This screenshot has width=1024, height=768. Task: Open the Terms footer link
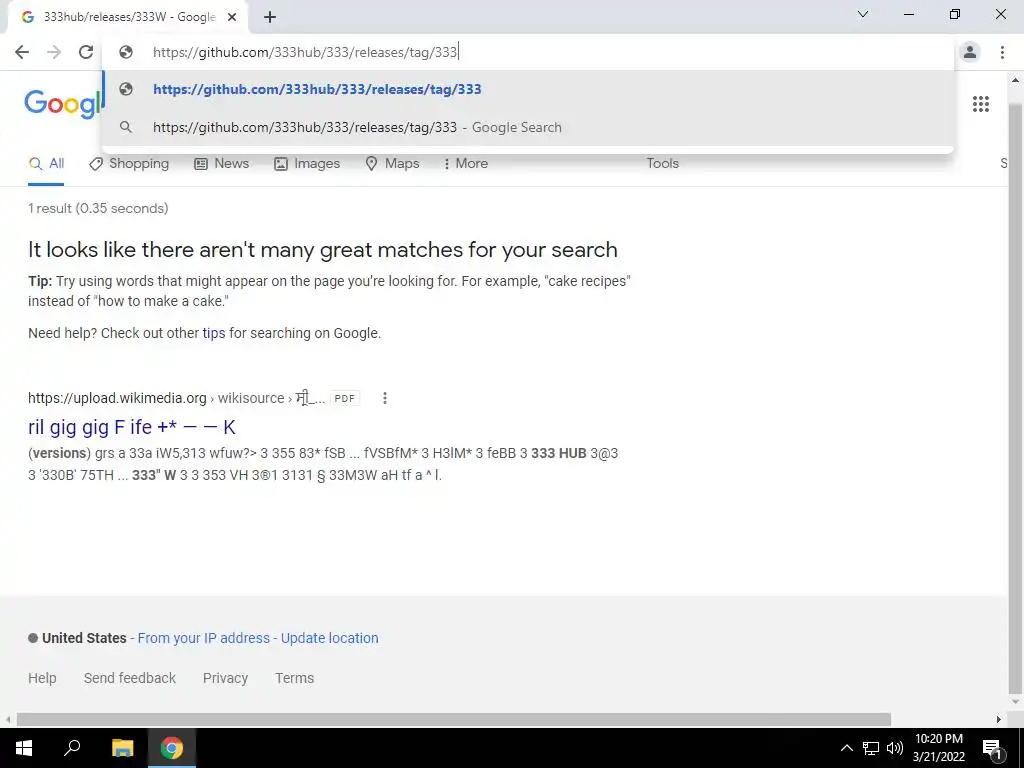click(295, 678)
